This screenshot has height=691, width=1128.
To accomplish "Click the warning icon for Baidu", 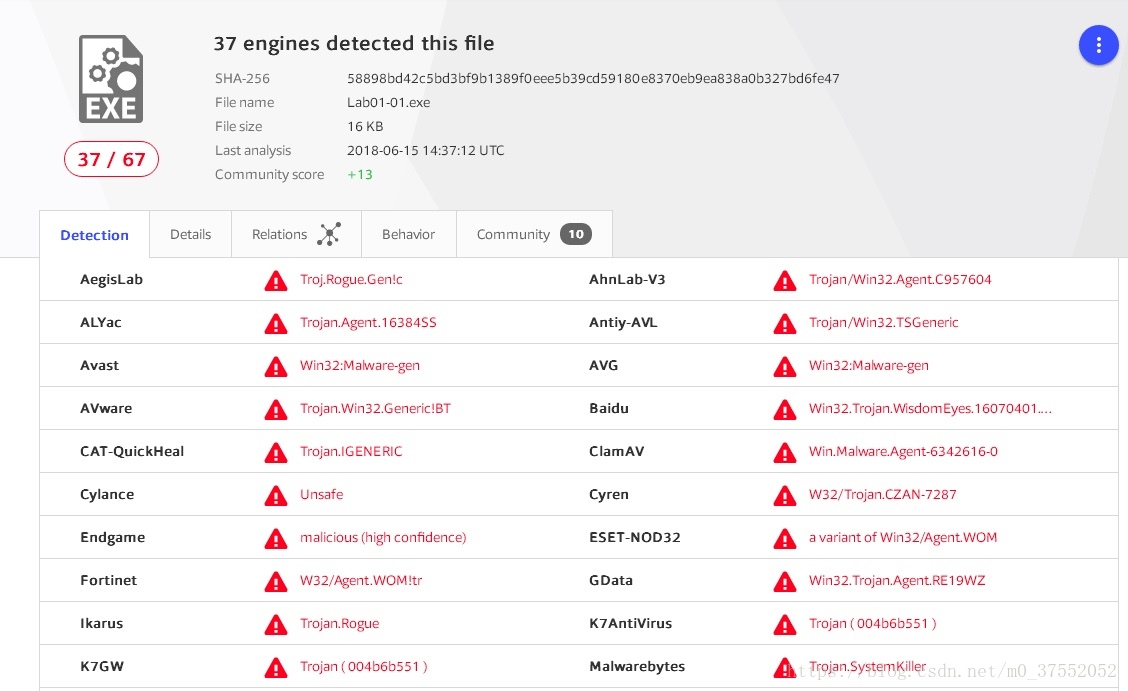I will tap(785, 410).
